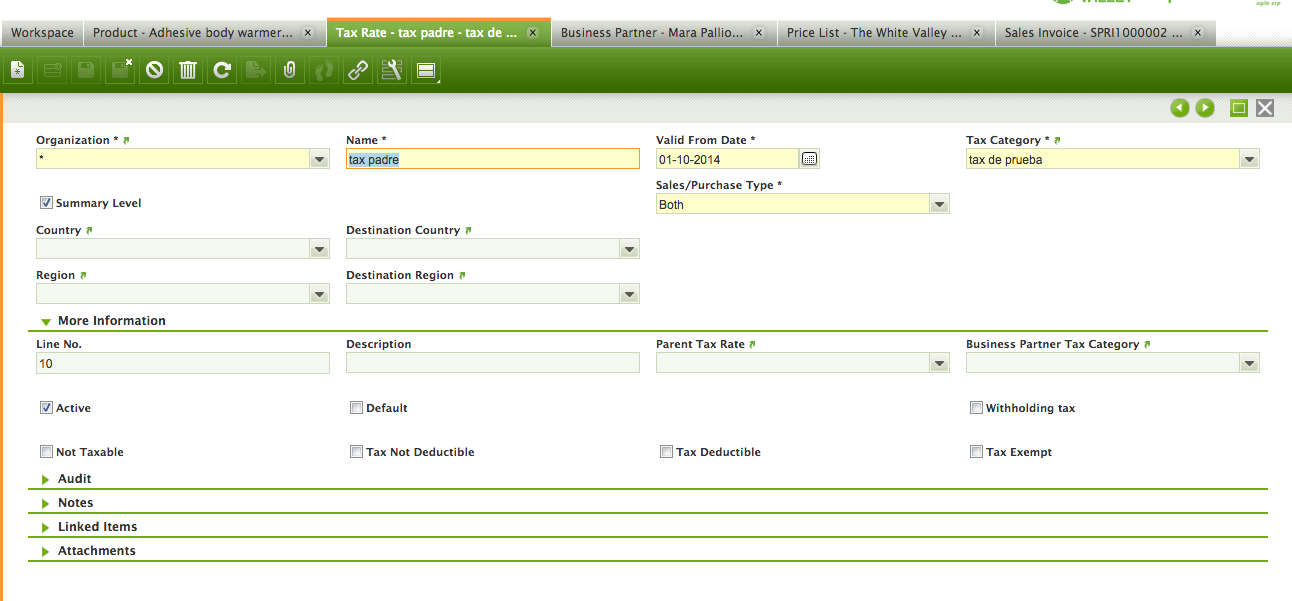
Task: Check the Not Taxable checkbox
Action: 46,452
